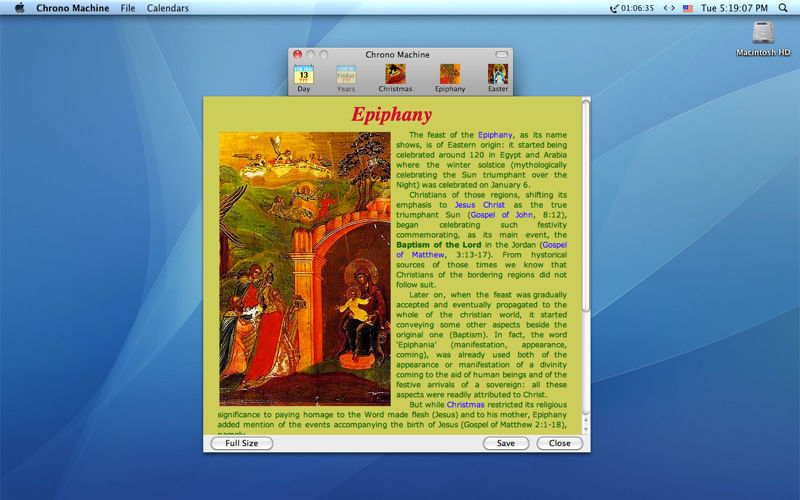
Task: Open the Gospel of John link
Action: (502, 215)
